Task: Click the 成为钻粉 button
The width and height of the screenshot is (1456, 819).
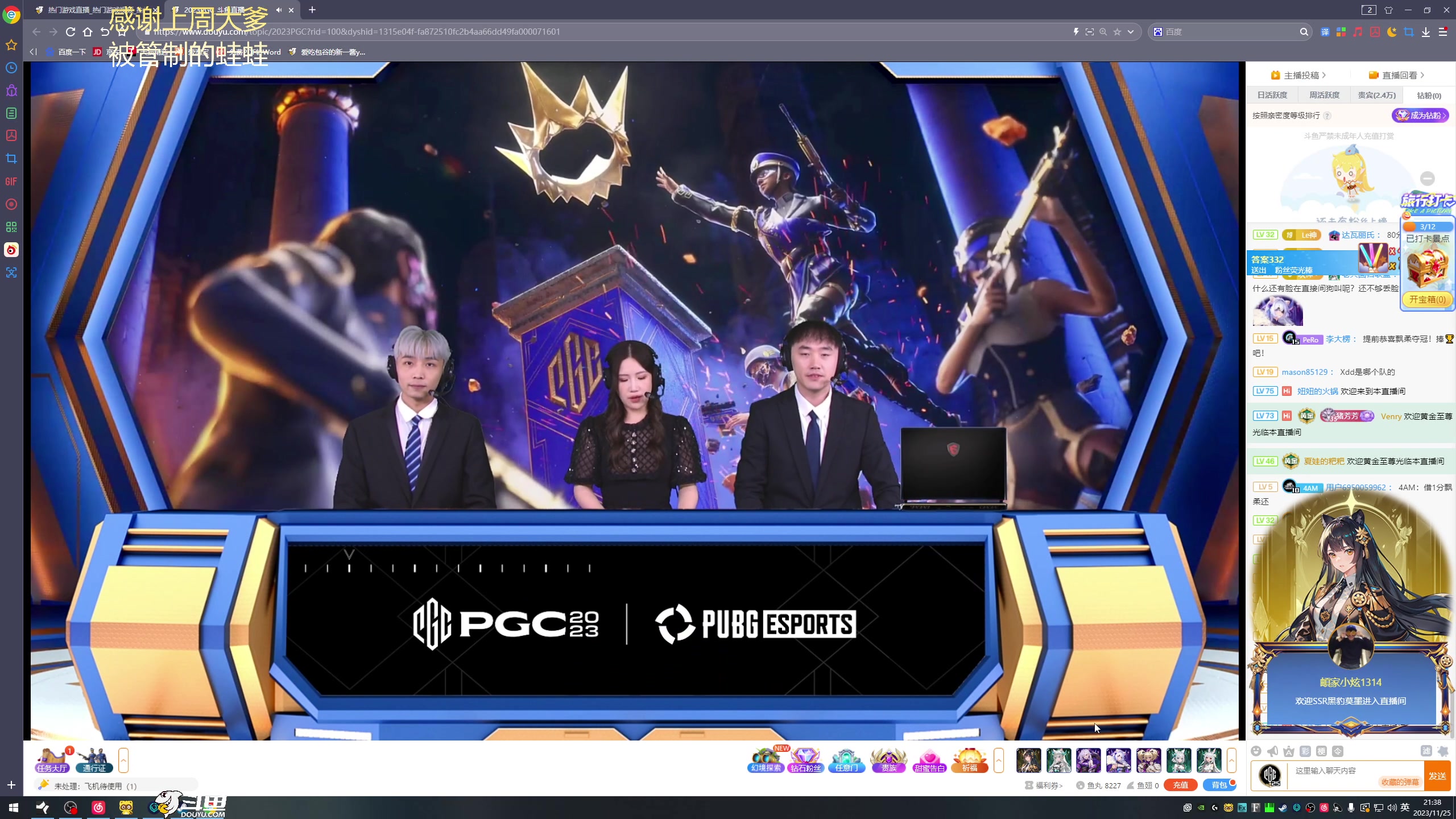Action: [1420, 115]
